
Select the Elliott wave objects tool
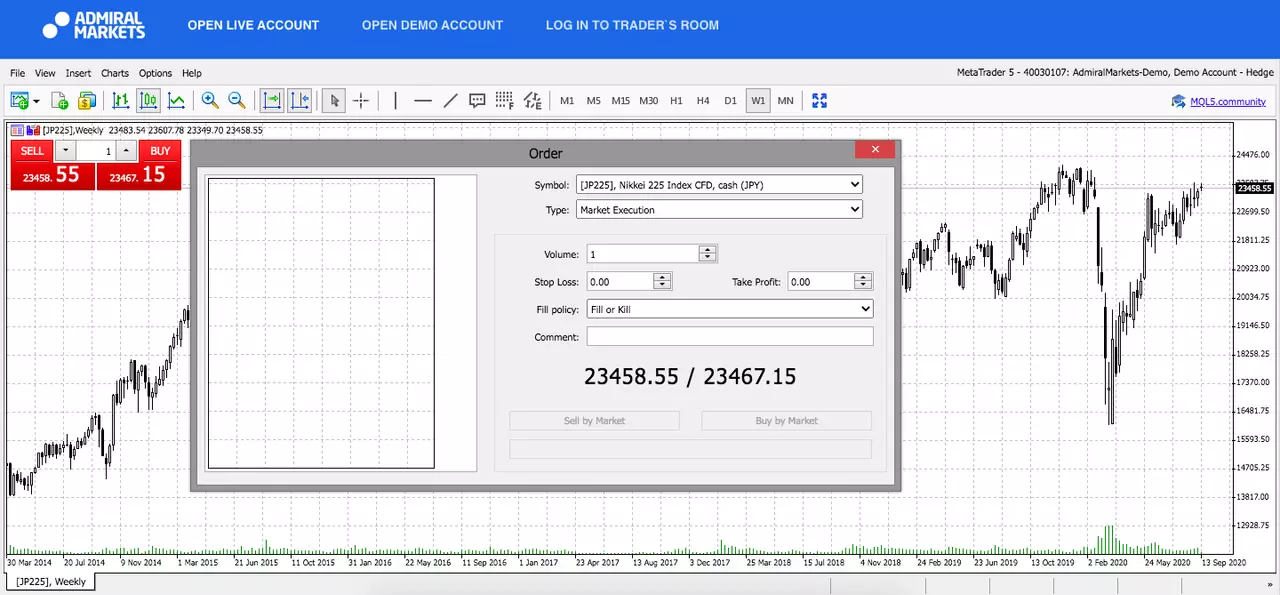(x=533, y=100)
